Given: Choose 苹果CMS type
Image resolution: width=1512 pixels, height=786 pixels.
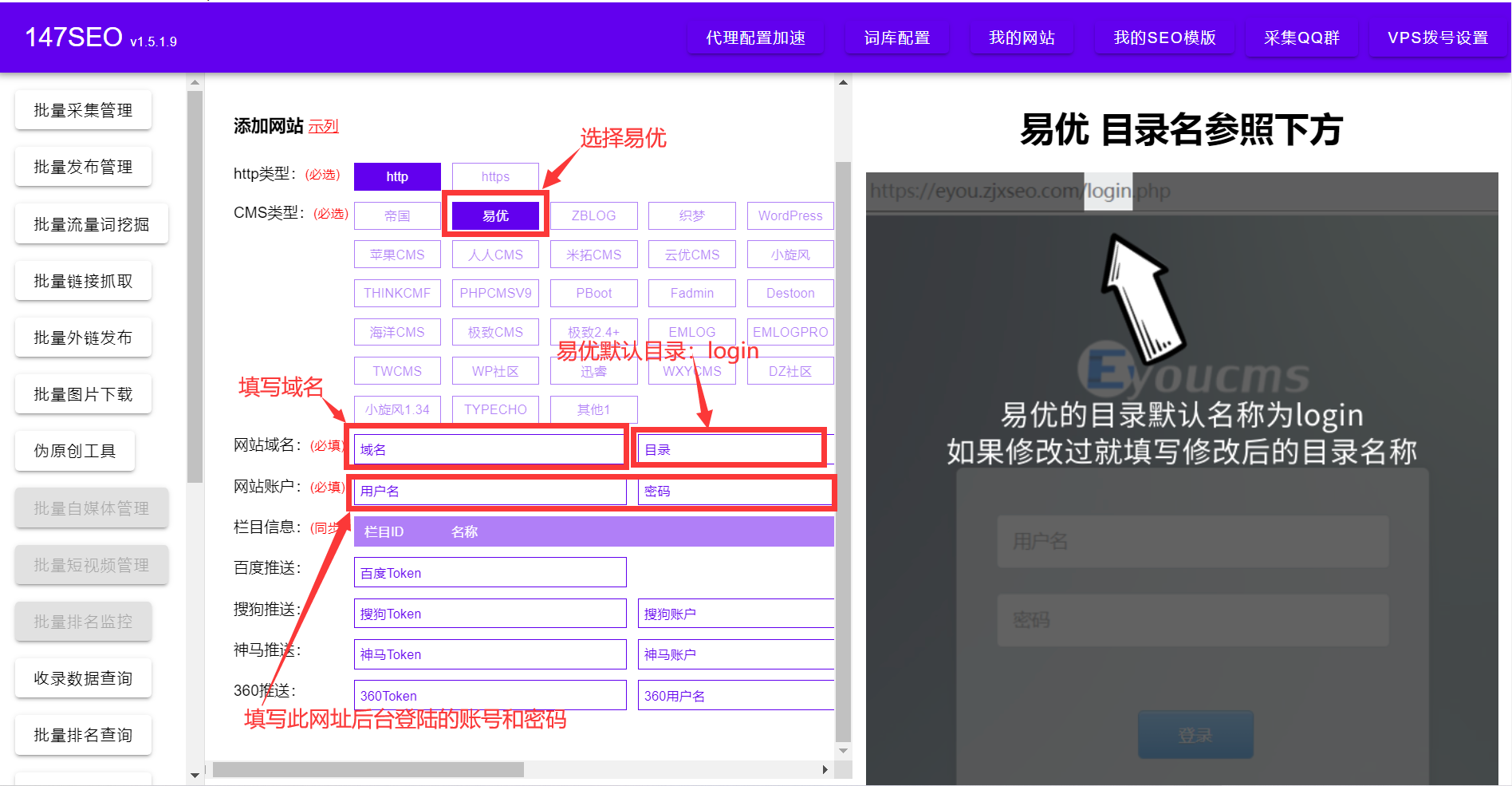Looking at the screenshot, I should pyautogui.click(x=397, y=255).
